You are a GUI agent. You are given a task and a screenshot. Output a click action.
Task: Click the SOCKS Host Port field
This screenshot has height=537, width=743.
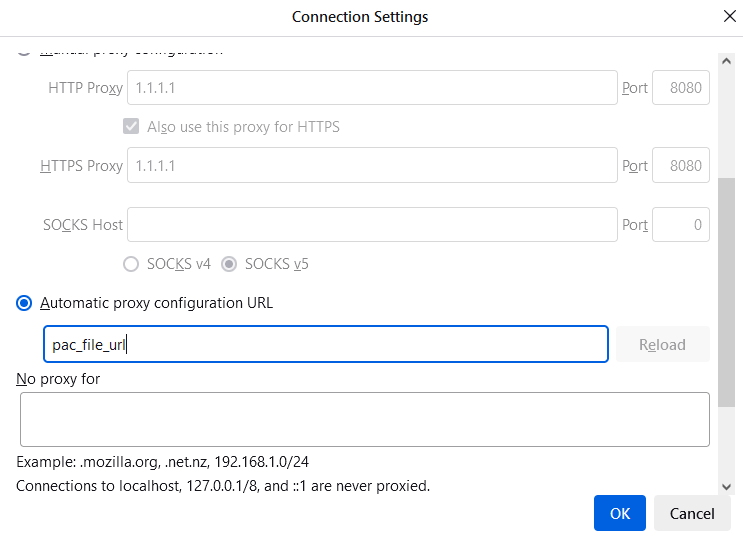click(681, 225)
